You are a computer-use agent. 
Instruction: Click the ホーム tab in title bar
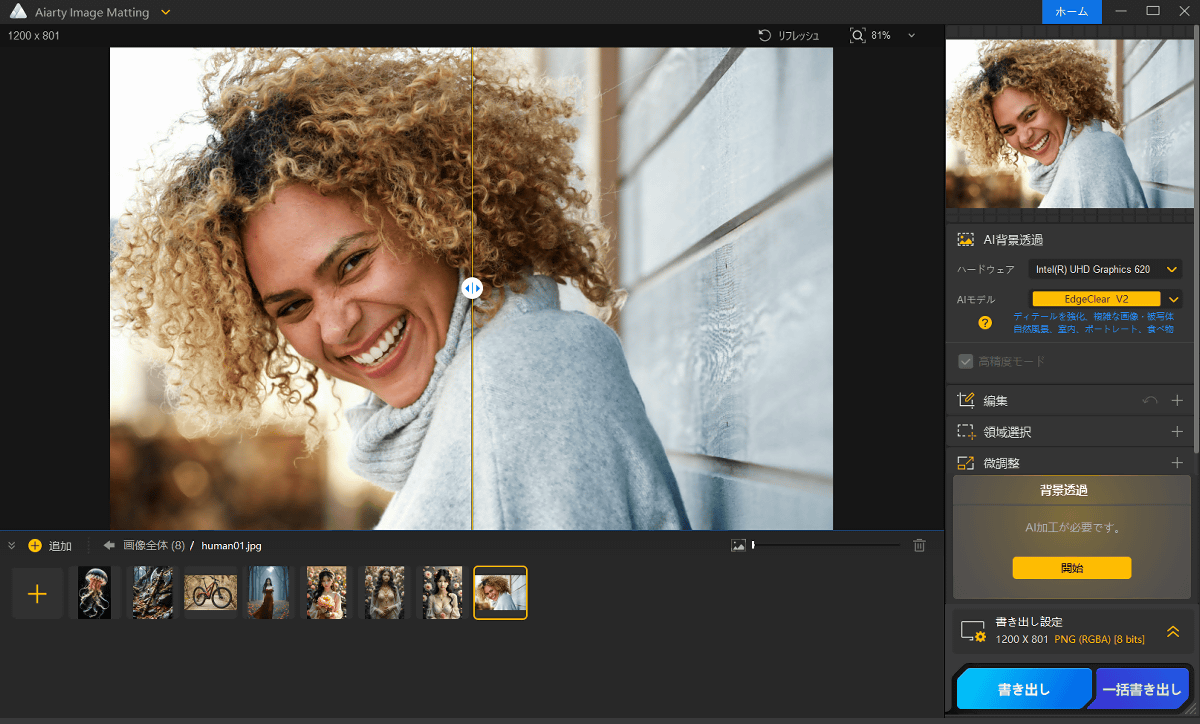pyautogui.click(x=1071, y=11)
